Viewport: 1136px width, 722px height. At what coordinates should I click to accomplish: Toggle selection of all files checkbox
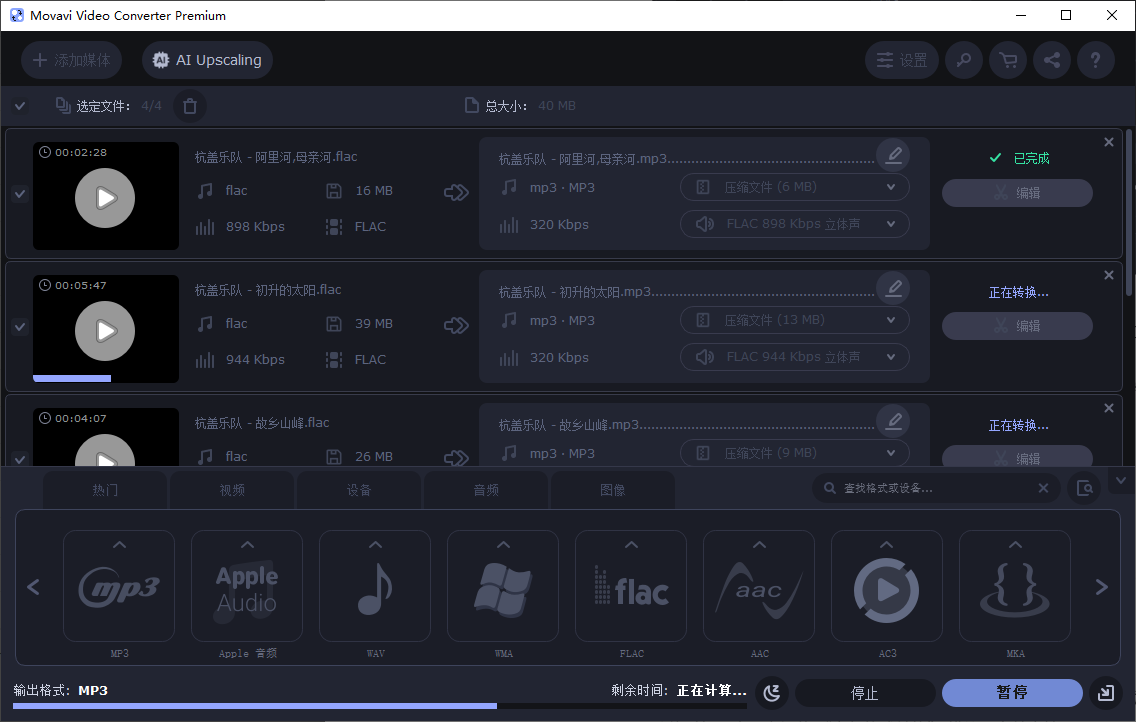pos(20,104)
